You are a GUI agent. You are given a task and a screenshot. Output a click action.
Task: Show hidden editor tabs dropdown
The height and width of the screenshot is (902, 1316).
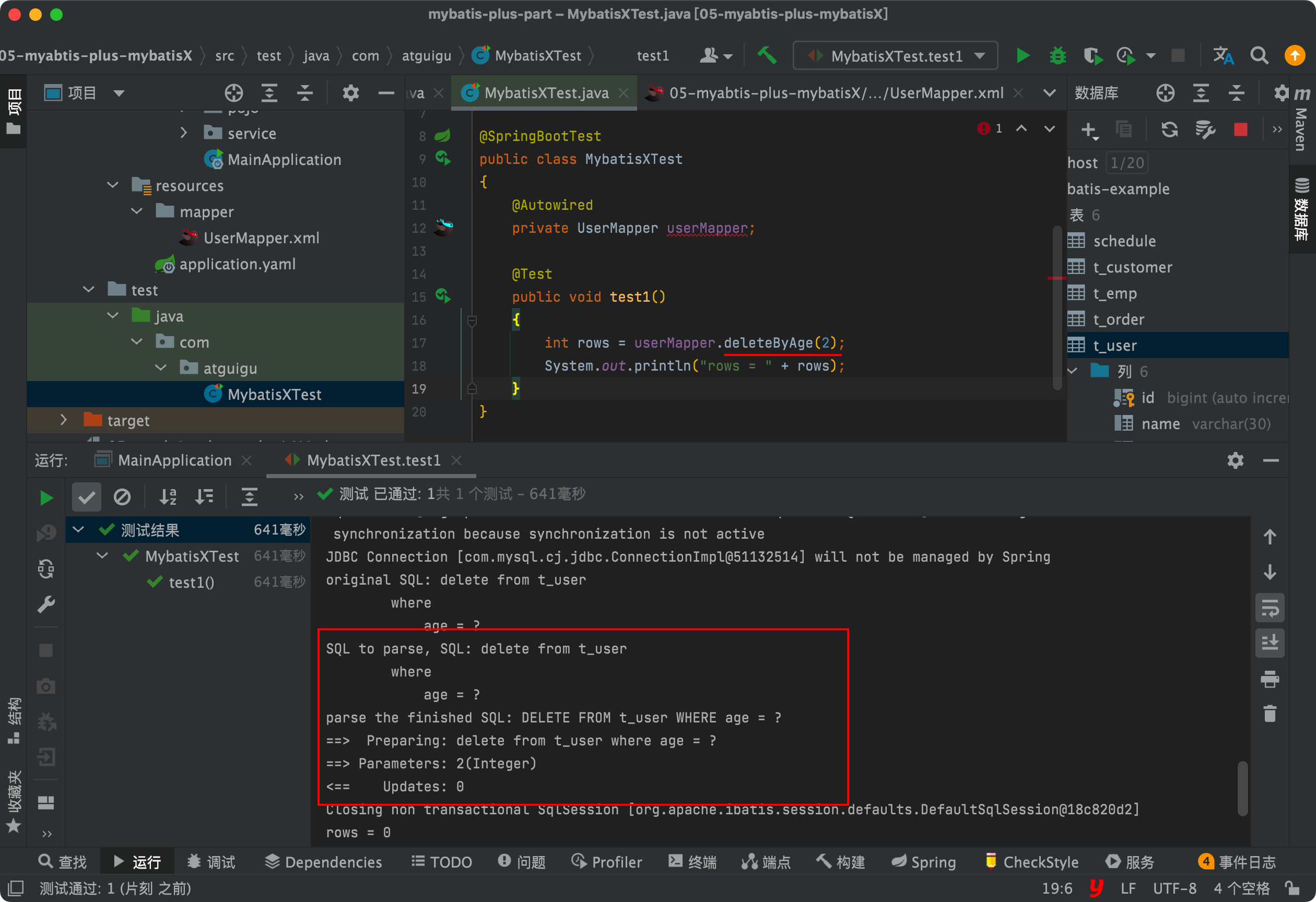pos(1049,93)
